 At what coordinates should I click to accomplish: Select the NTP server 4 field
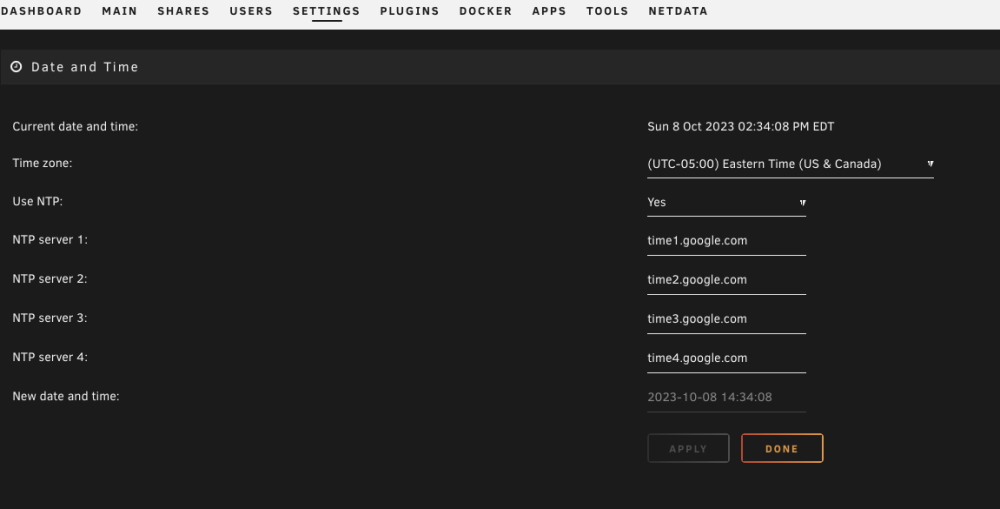[726, 358]
